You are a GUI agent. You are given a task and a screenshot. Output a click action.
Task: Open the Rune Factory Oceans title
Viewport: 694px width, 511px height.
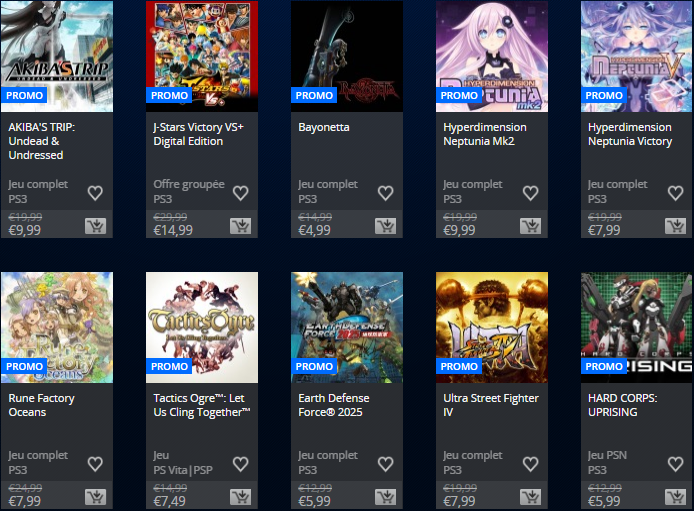coord(41,405)
